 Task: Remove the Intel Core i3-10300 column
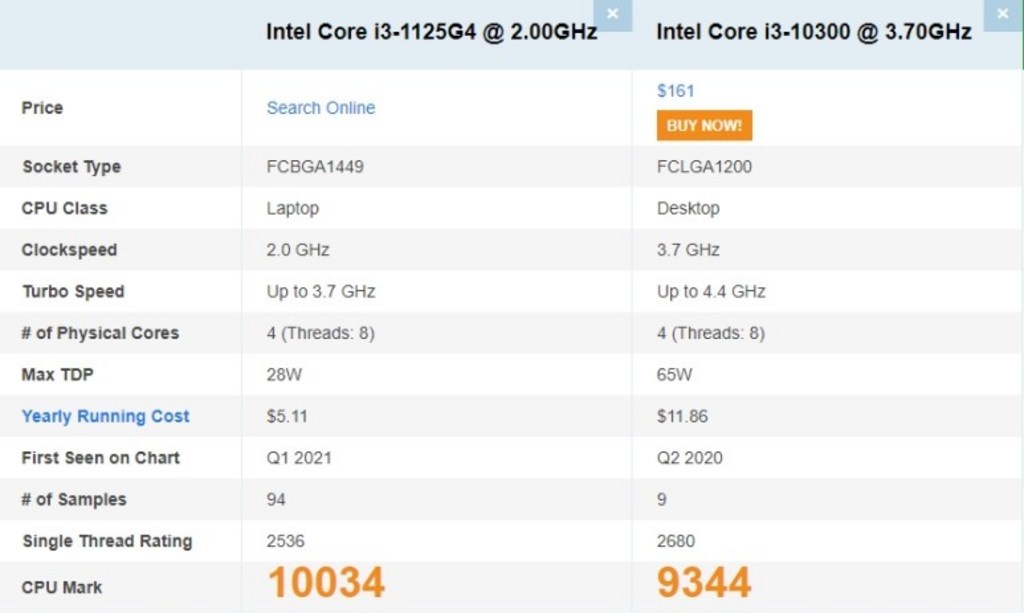[x=1003, y=14]
